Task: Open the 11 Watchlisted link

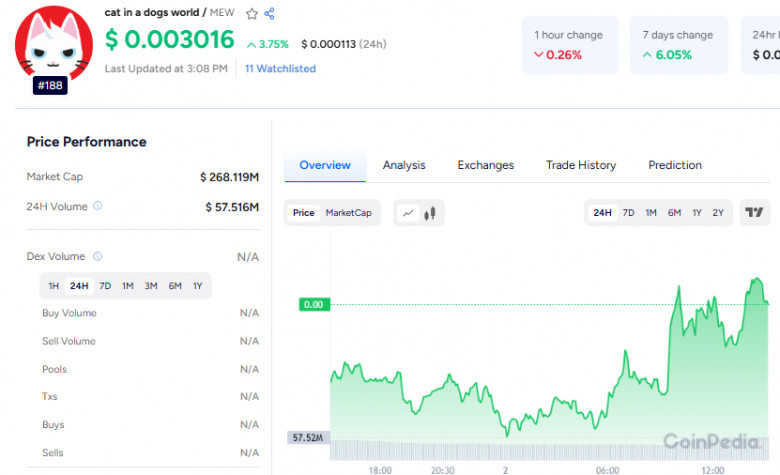Action: tap(280, 69)
